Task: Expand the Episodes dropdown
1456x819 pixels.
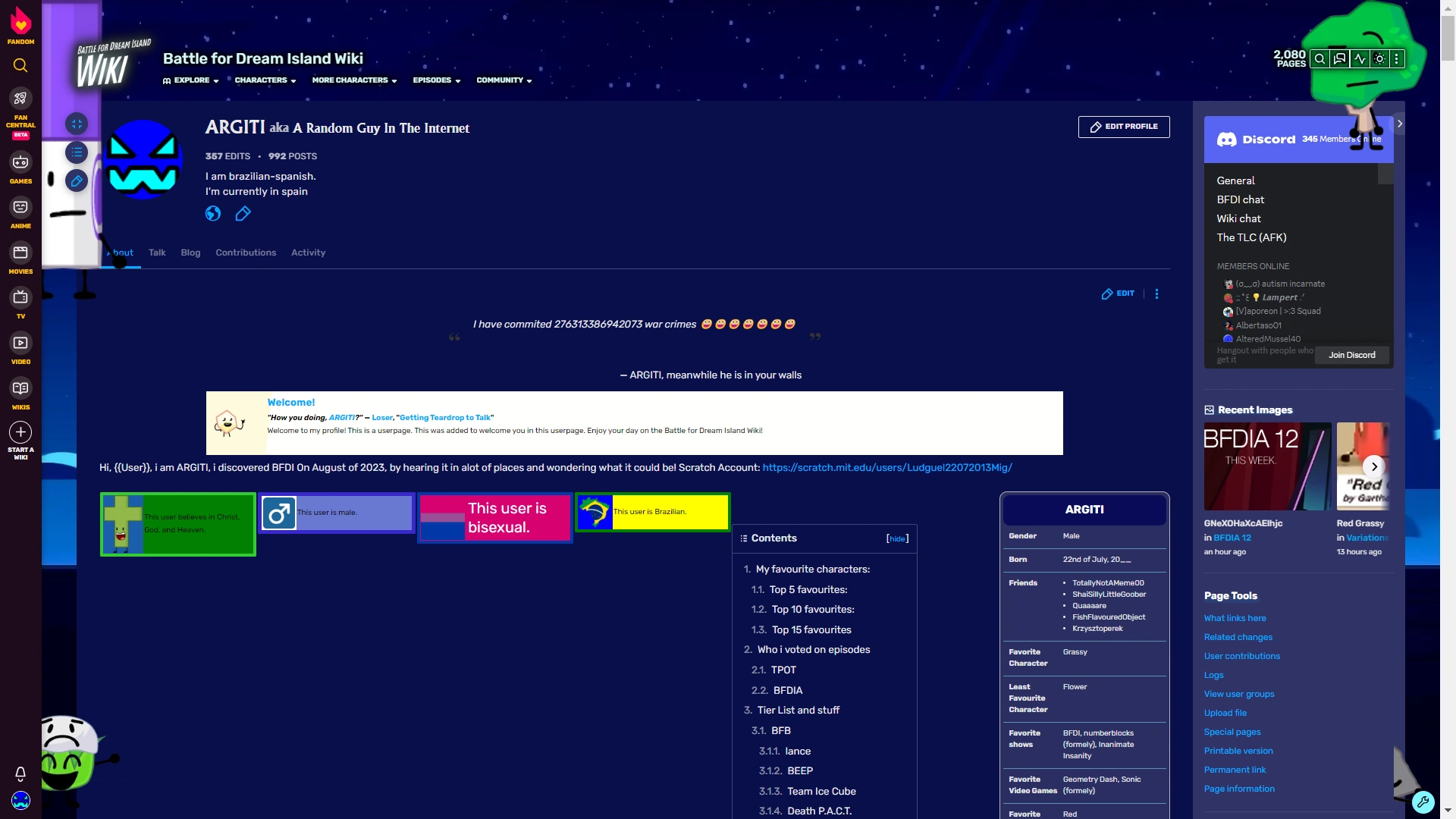Action: click(436, 80)
